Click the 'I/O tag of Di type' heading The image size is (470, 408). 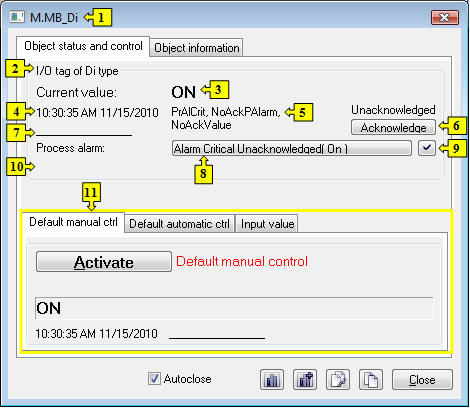(x=77, y=71)
